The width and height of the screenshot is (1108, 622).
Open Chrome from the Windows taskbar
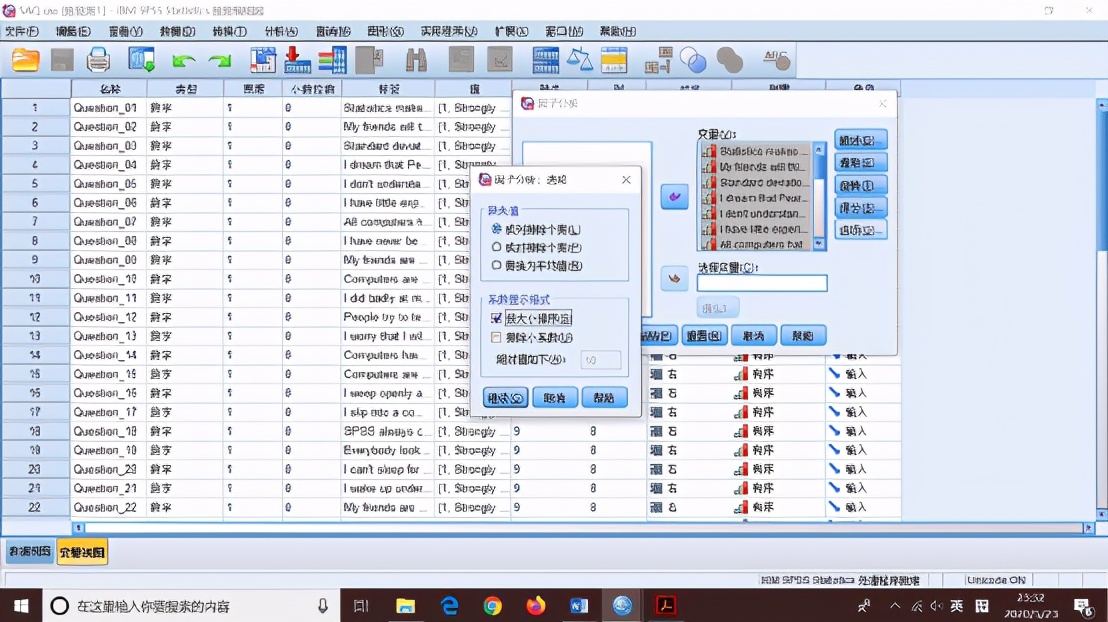(492, 606)
